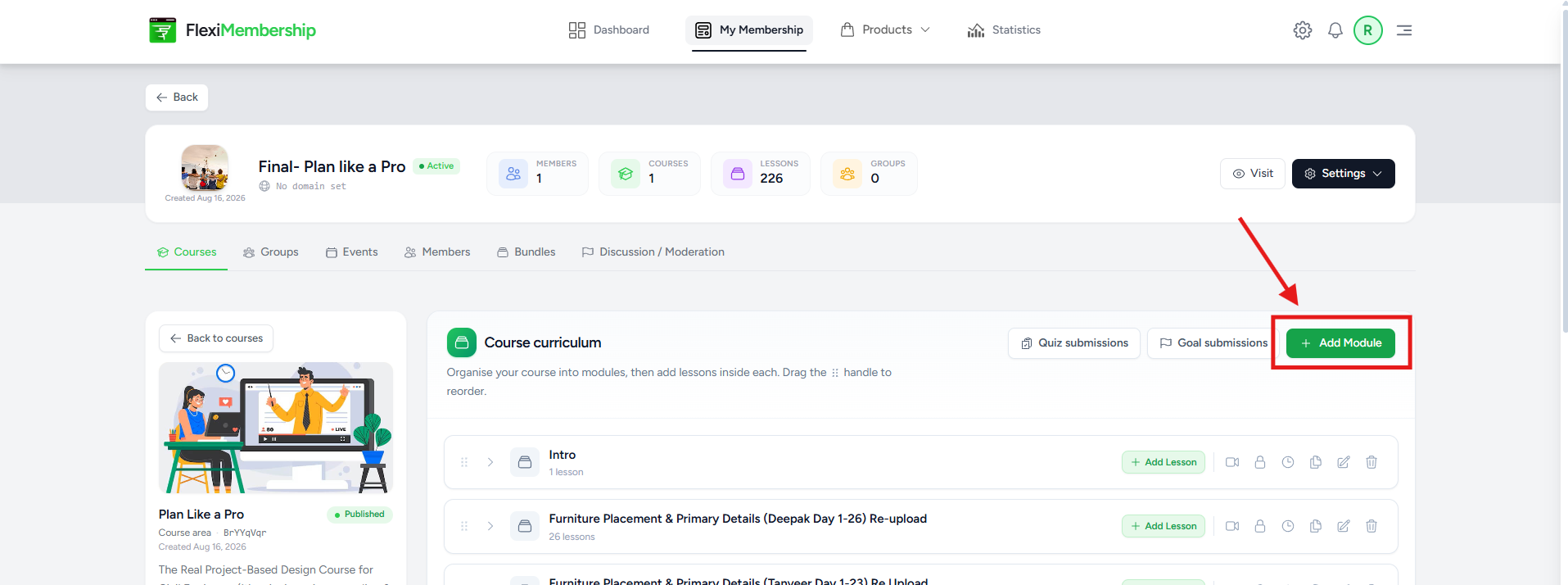Viewport: 1568px width, 585px height.
Task: Click the Intro module folder icon
Action: [x=525, y=462]
